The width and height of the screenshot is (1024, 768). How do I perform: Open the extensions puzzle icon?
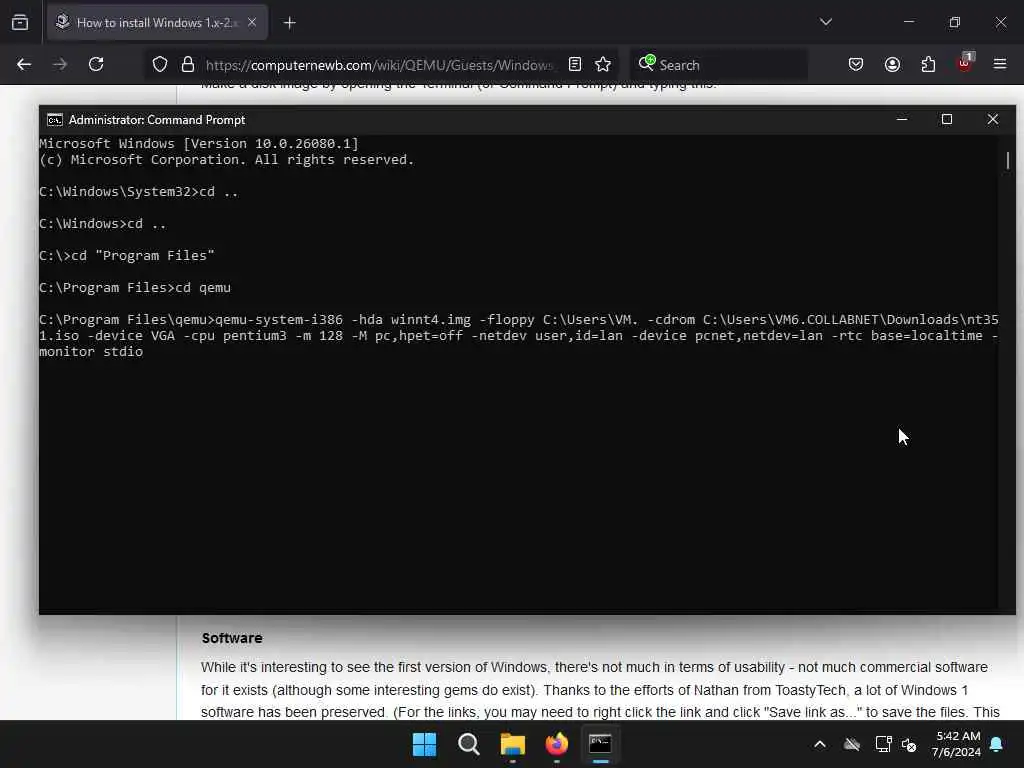[928, 65]
